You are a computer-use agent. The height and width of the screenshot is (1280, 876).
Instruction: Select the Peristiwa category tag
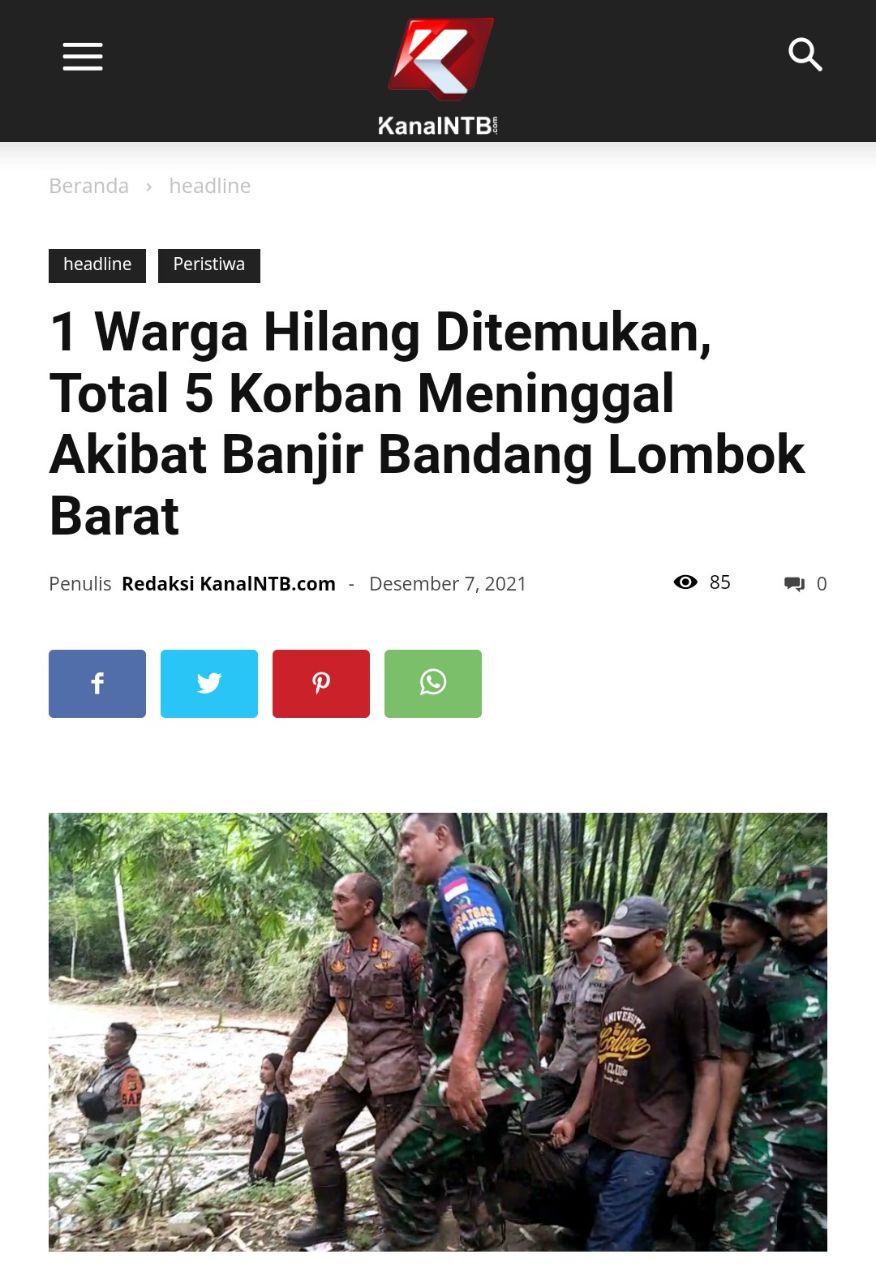point(209,265)
